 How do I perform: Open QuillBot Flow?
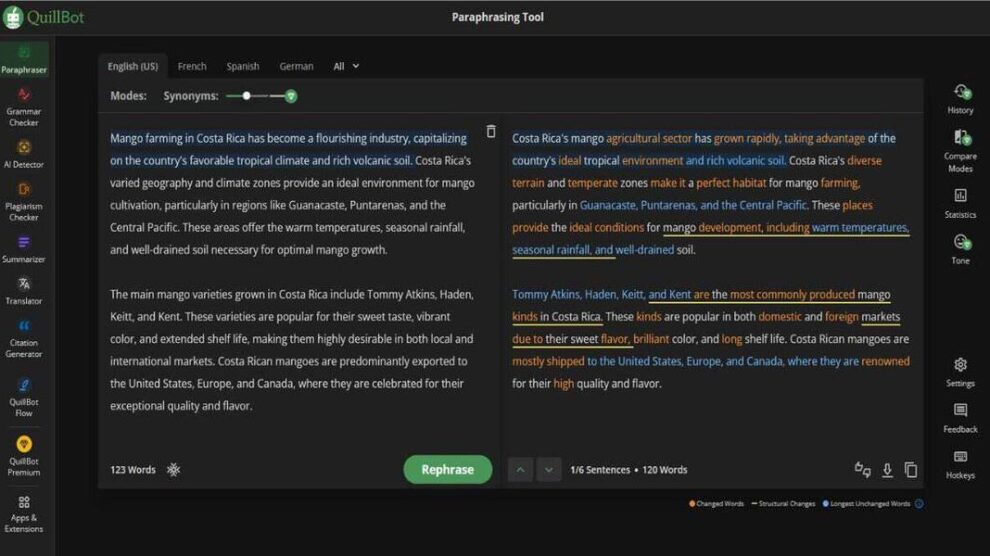pyautogui.click(x=24, y=397)
